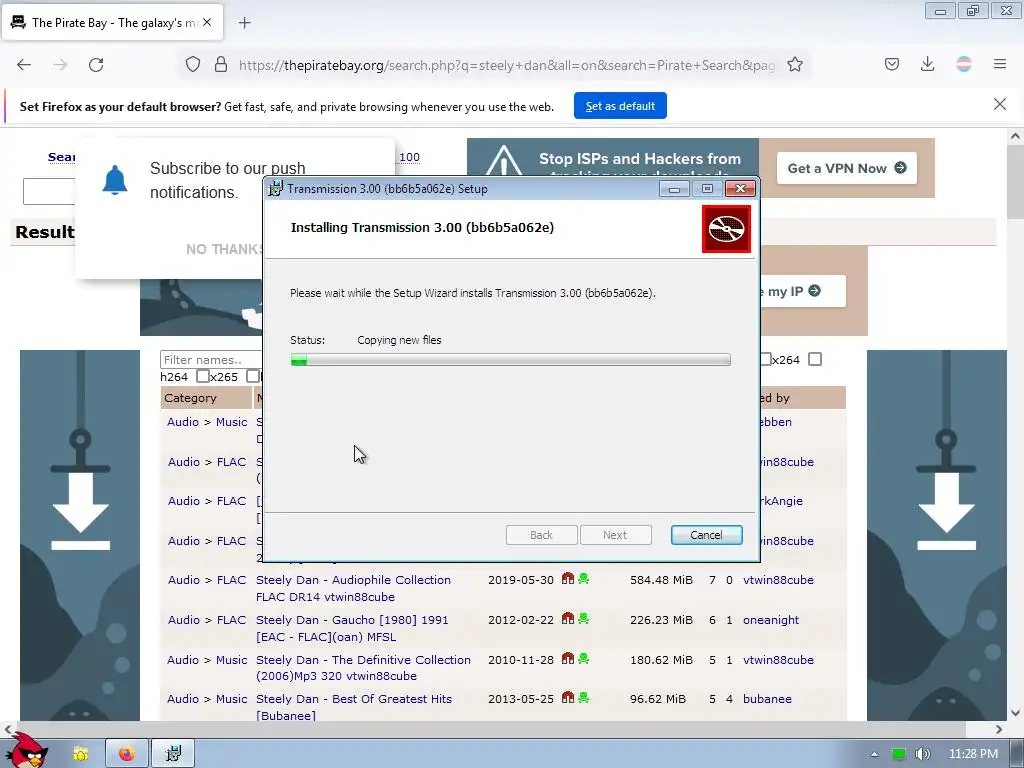Click green skull icon in Best Of Greatest Hits row
This screenshot has width=1024, height=768.
point(584,697)
